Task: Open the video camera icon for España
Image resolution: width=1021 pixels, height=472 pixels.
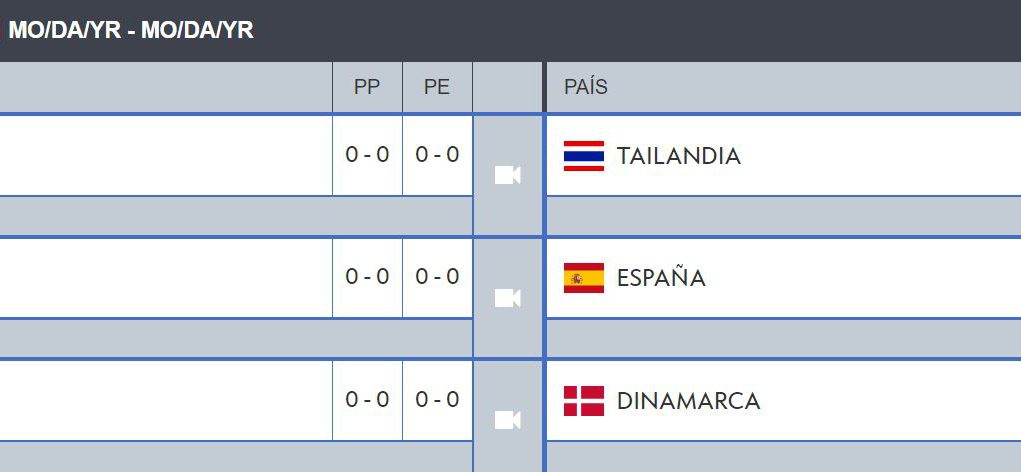Action: pyautogui.click(x=508, y=298)
